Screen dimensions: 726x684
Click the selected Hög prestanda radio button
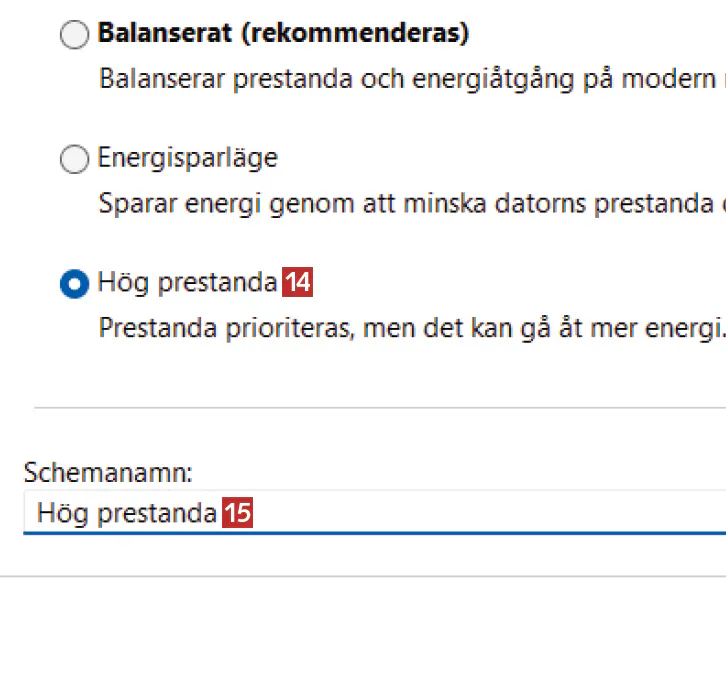coord(75,284)
